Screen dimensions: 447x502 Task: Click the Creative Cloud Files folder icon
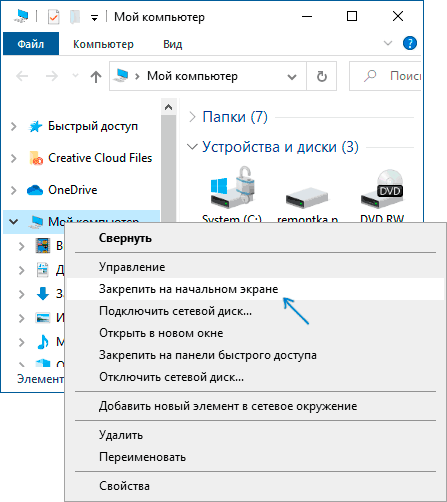[36, 158]
